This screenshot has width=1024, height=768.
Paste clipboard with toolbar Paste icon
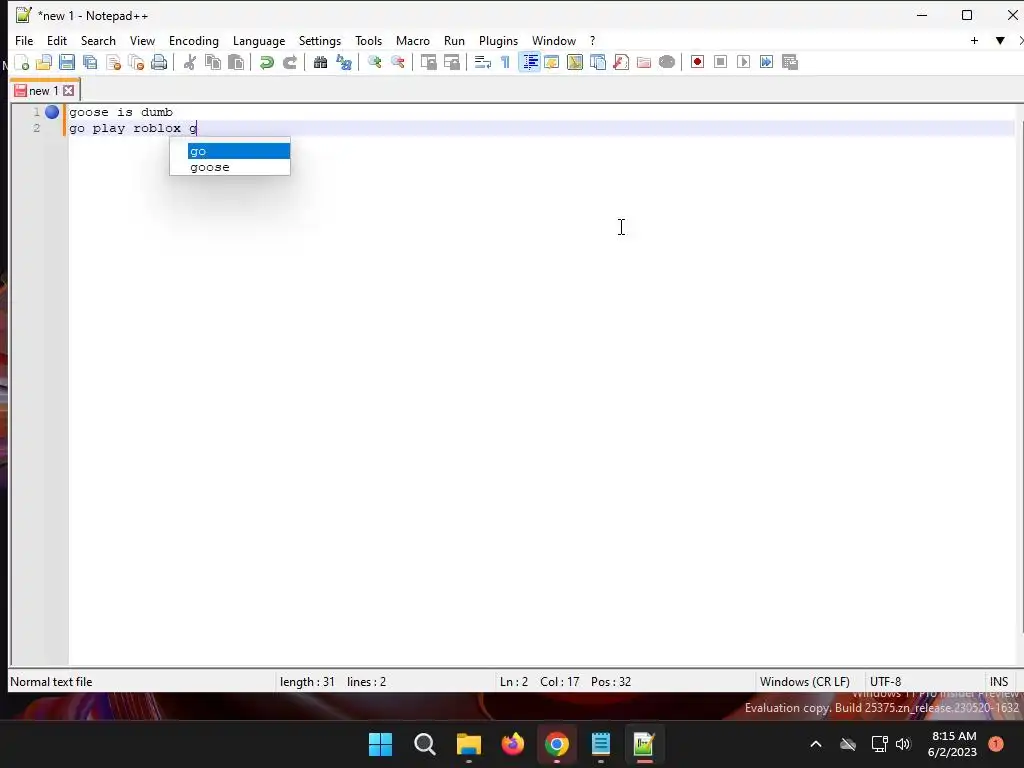click(x=236, y=62)
